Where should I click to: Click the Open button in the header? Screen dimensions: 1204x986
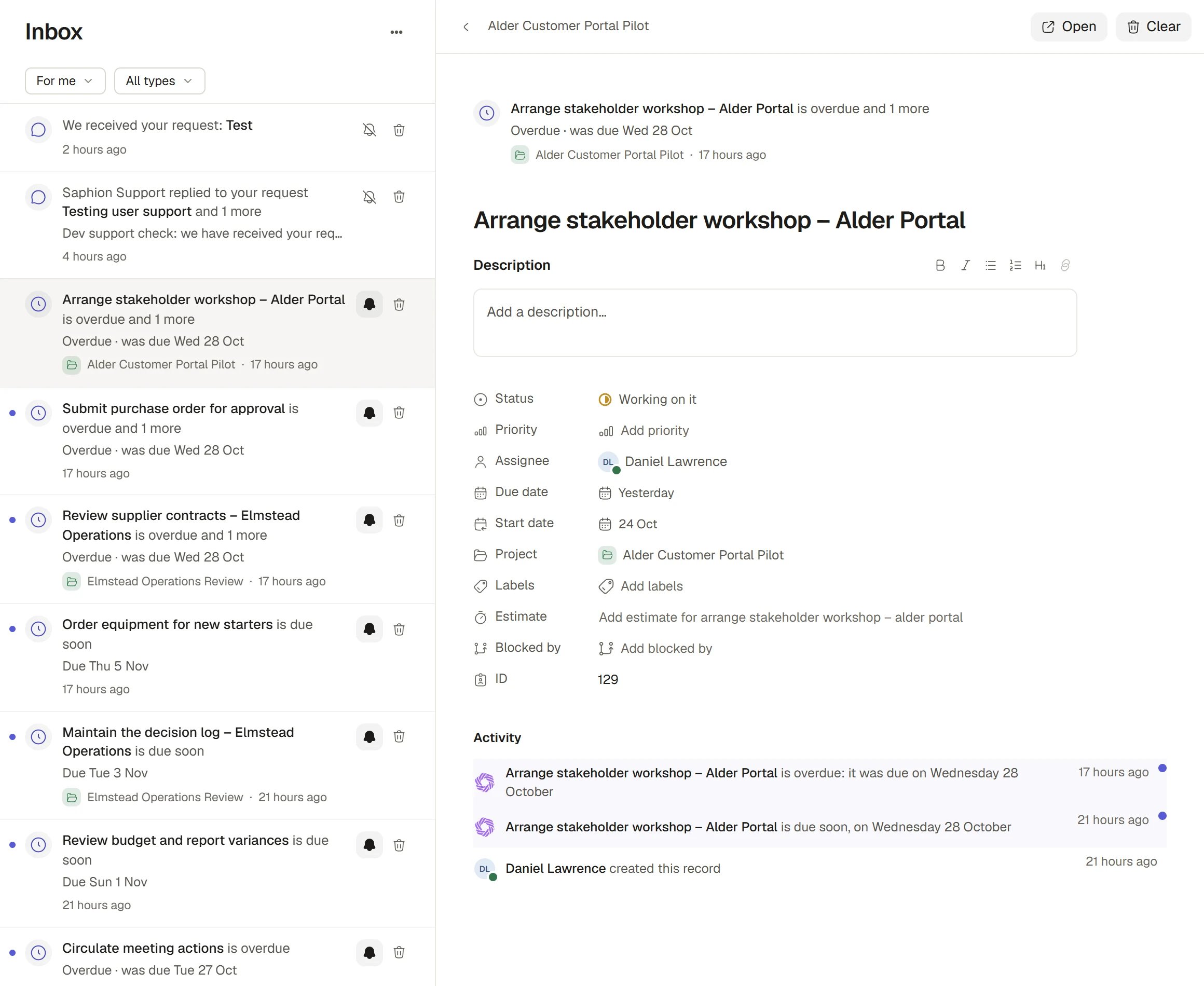[x=1068, y=26]
